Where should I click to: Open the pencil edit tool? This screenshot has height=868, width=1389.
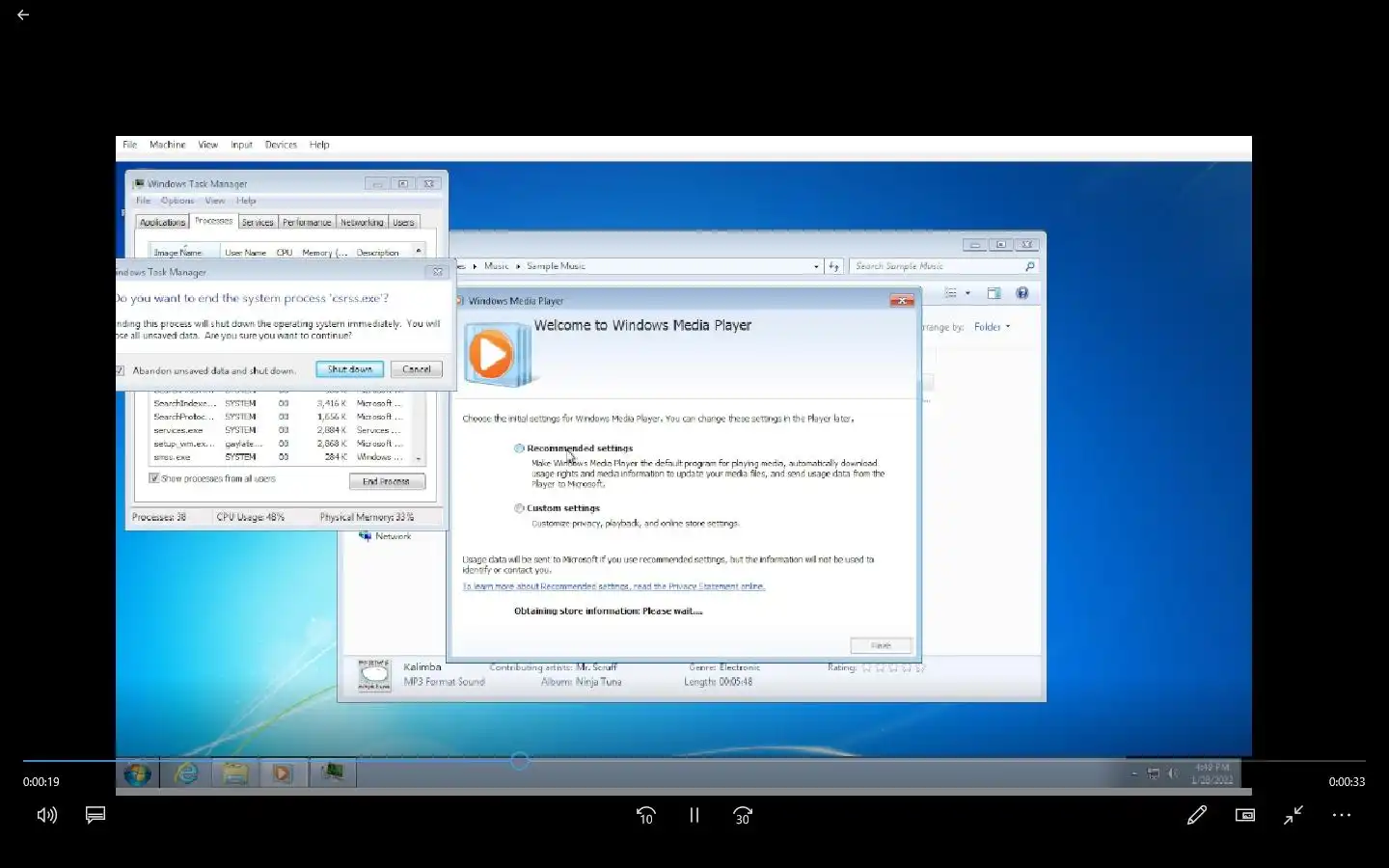click(1197, 815)
